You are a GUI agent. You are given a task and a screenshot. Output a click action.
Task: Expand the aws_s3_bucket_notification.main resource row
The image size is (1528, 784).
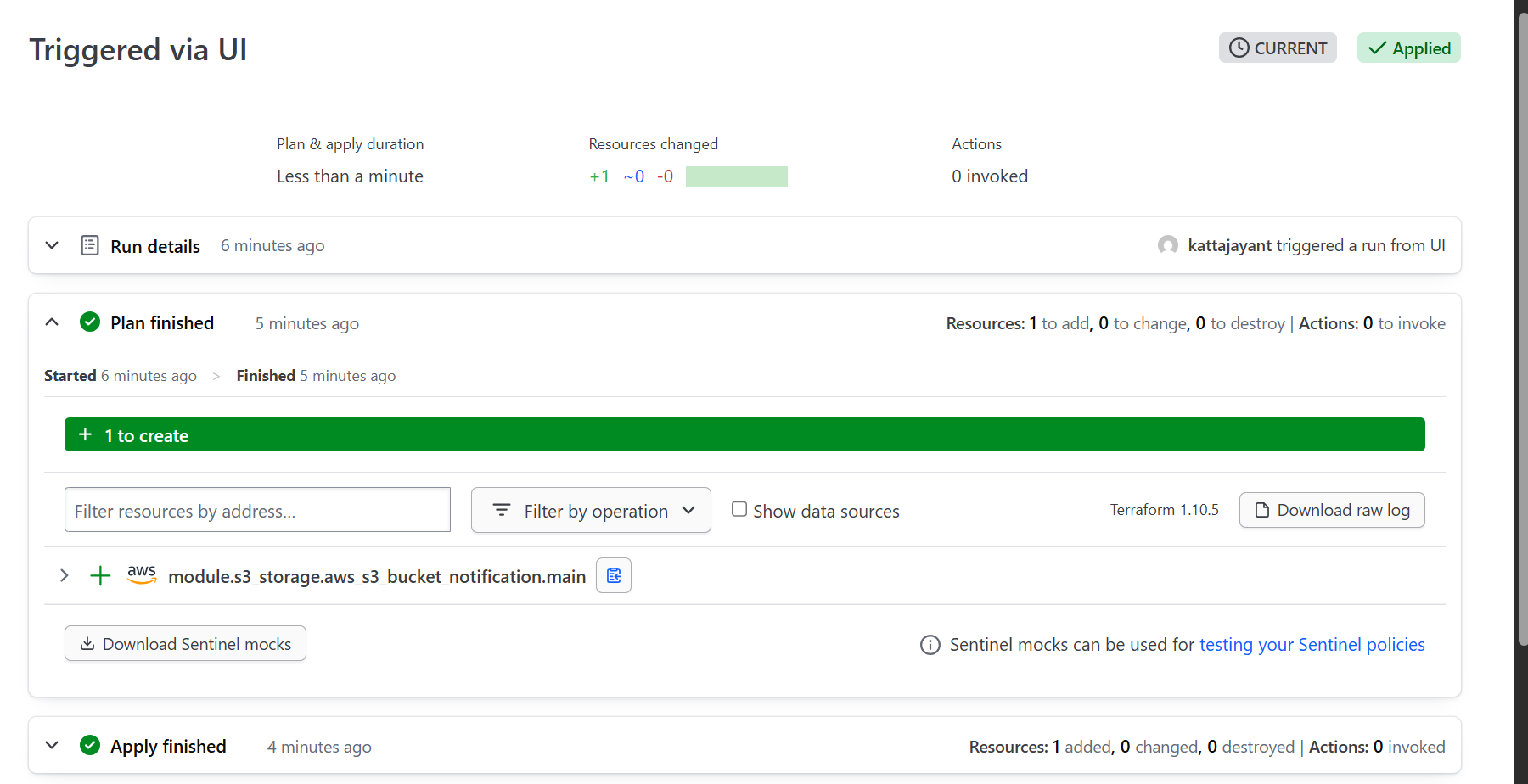click(x=65, y=575)
